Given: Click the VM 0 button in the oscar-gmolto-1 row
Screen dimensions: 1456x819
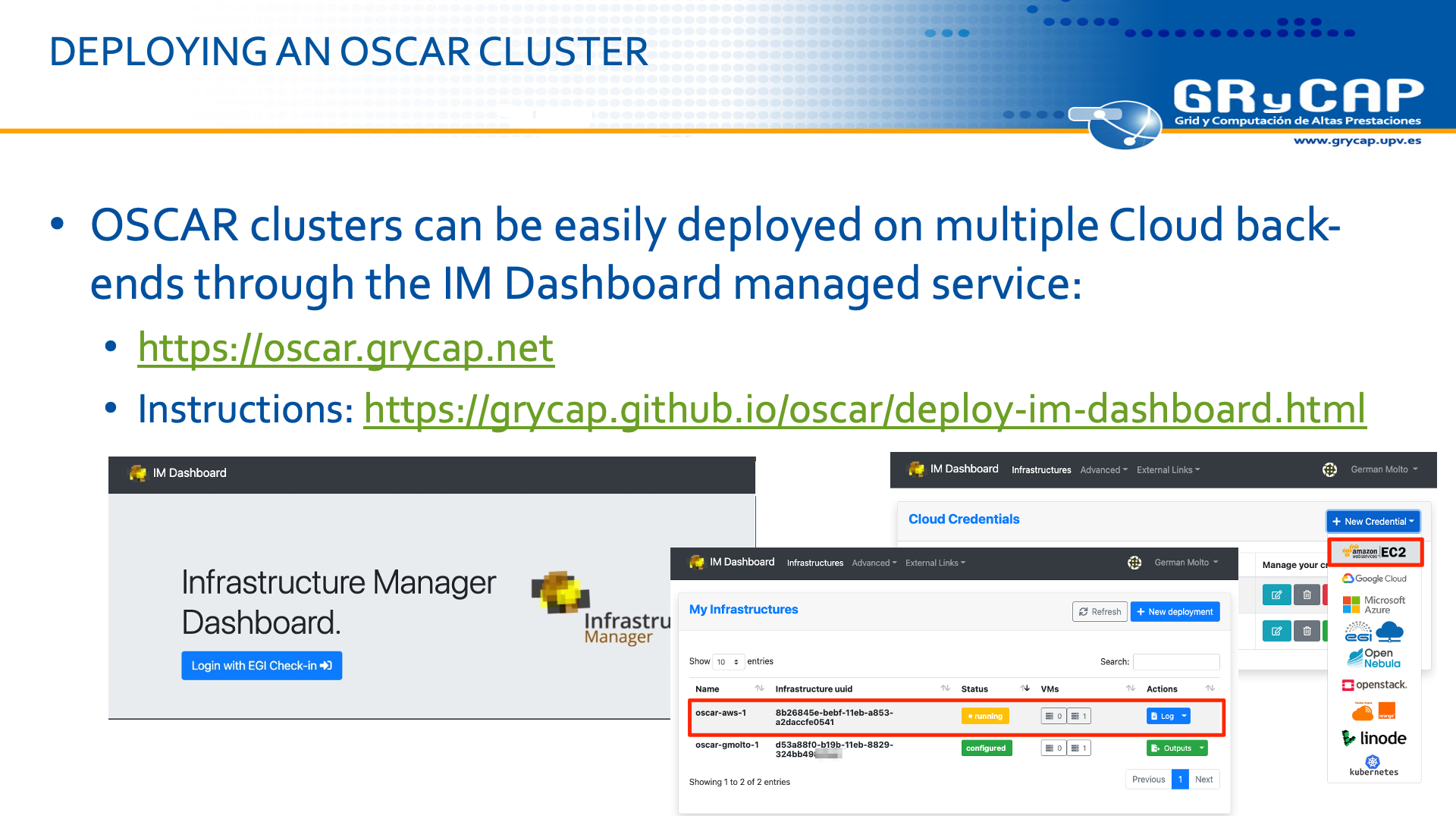Looking at the screenshot, I should click(1053, 748).
